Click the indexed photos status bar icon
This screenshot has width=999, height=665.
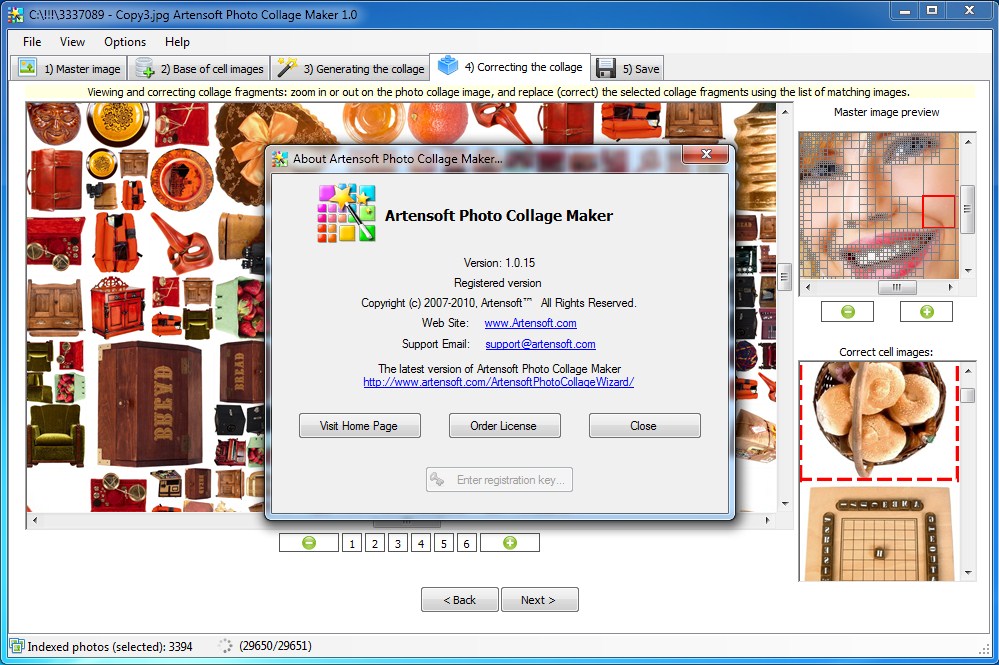pyautogui.click(x=17, y=646)
